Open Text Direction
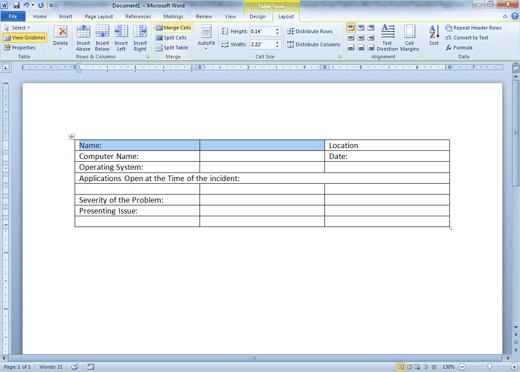This screenshot has height=372, width=520. pyautogui.click(x=387, y=38)
